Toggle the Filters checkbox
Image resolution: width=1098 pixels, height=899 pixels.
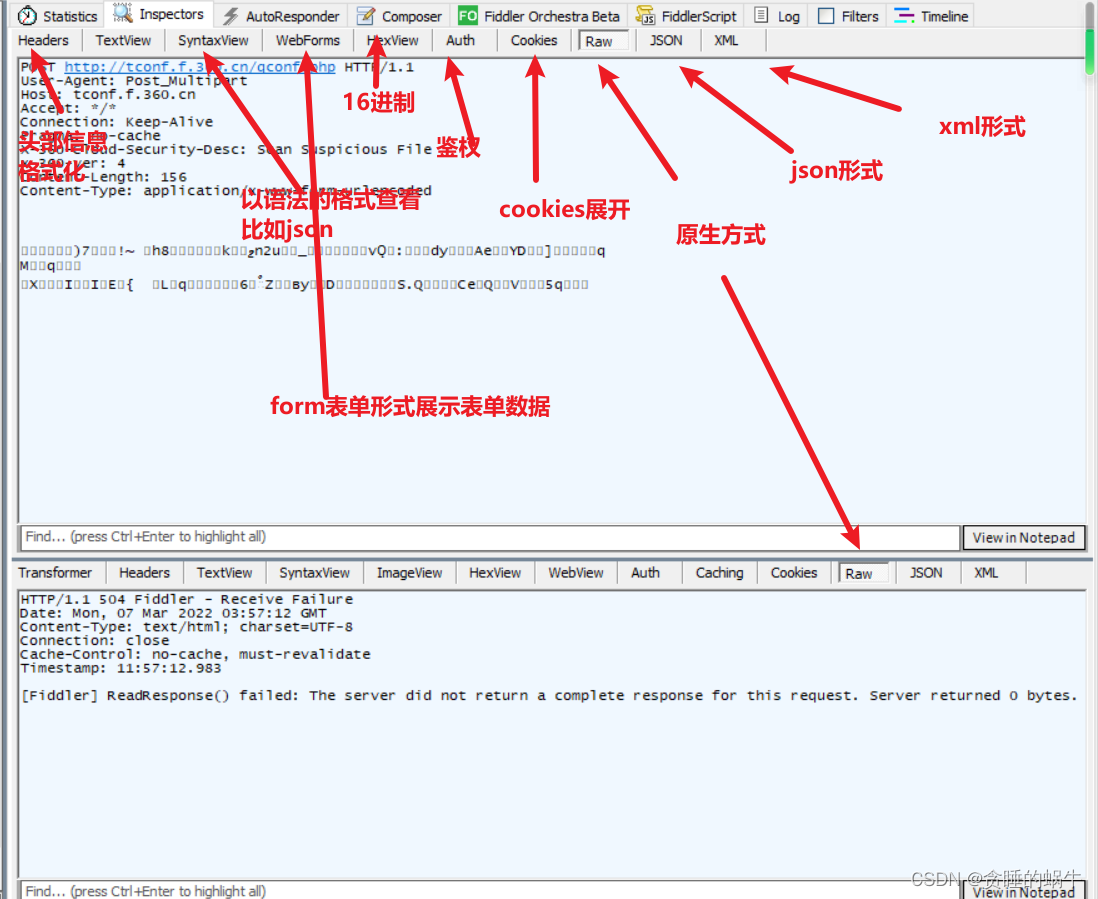(826, 15)
